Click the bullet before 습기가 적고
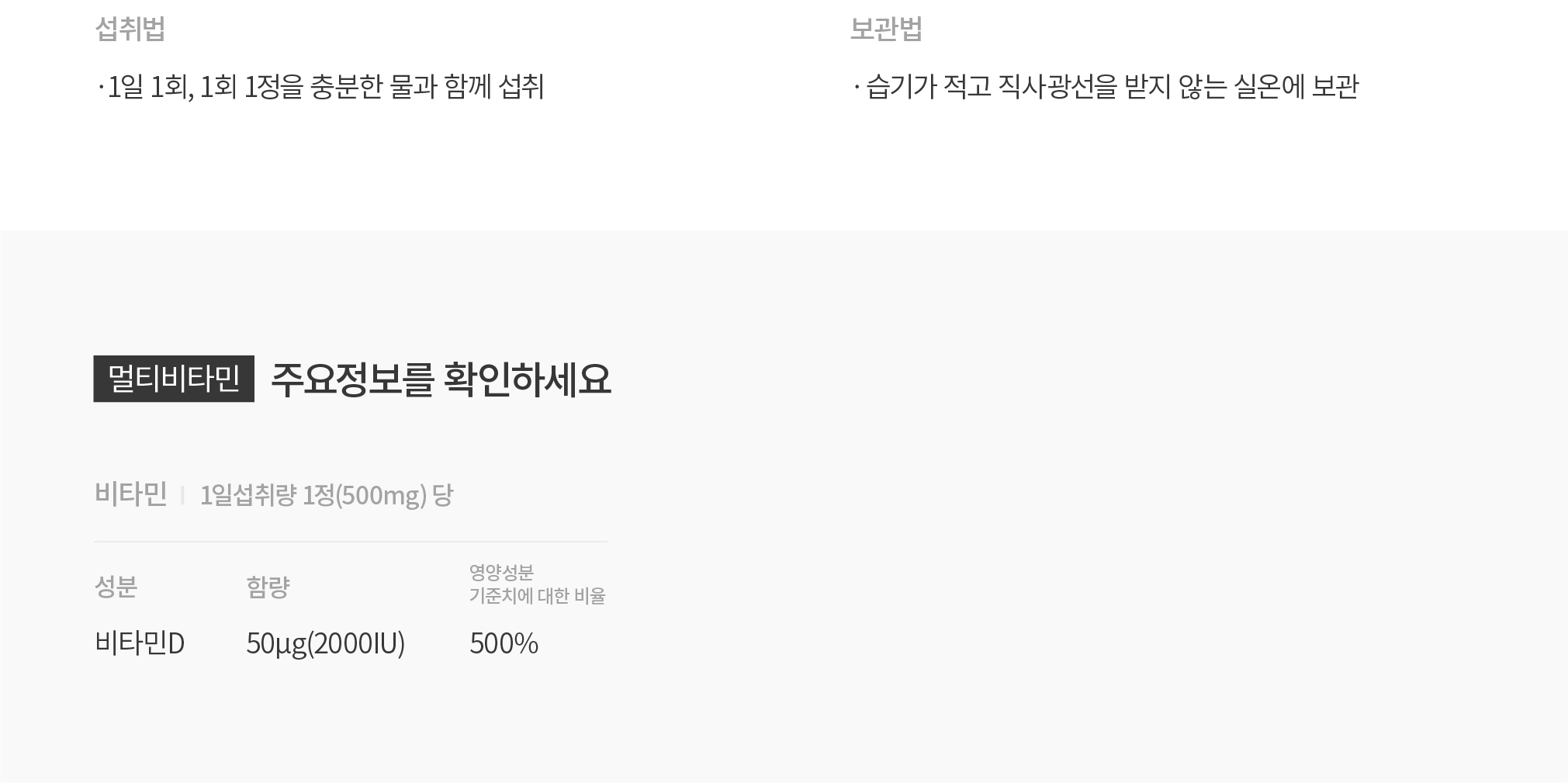 coord(857,87)
